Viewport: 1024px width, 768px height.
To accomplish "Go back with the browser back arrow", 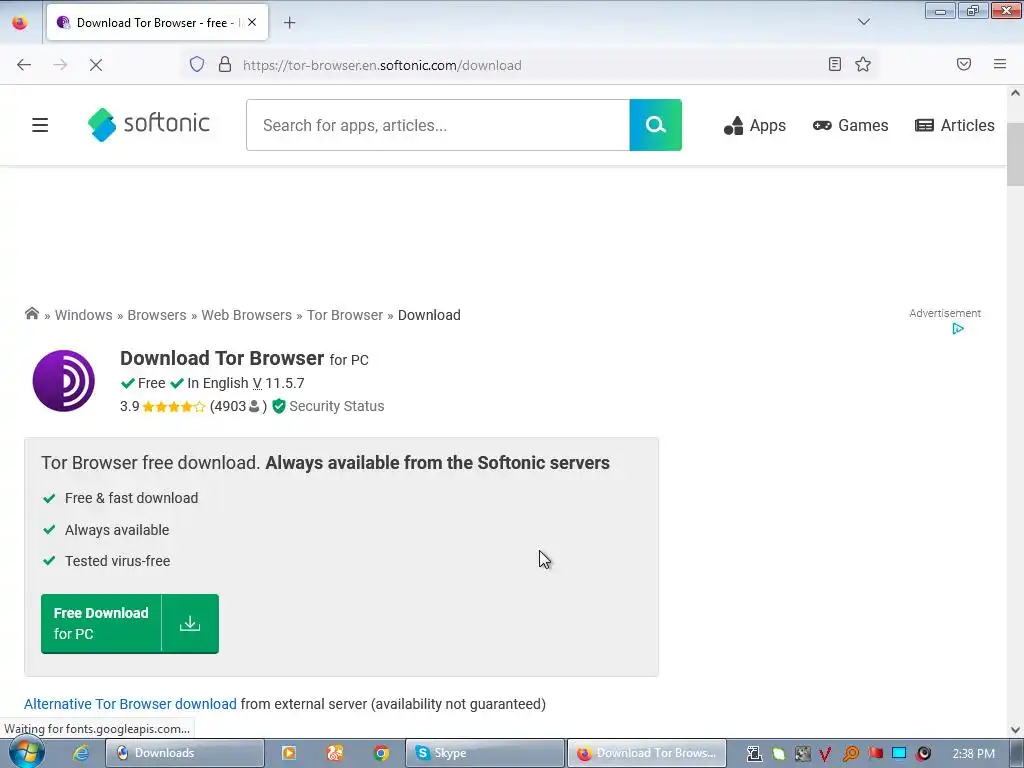I will [x=24, y=65].
